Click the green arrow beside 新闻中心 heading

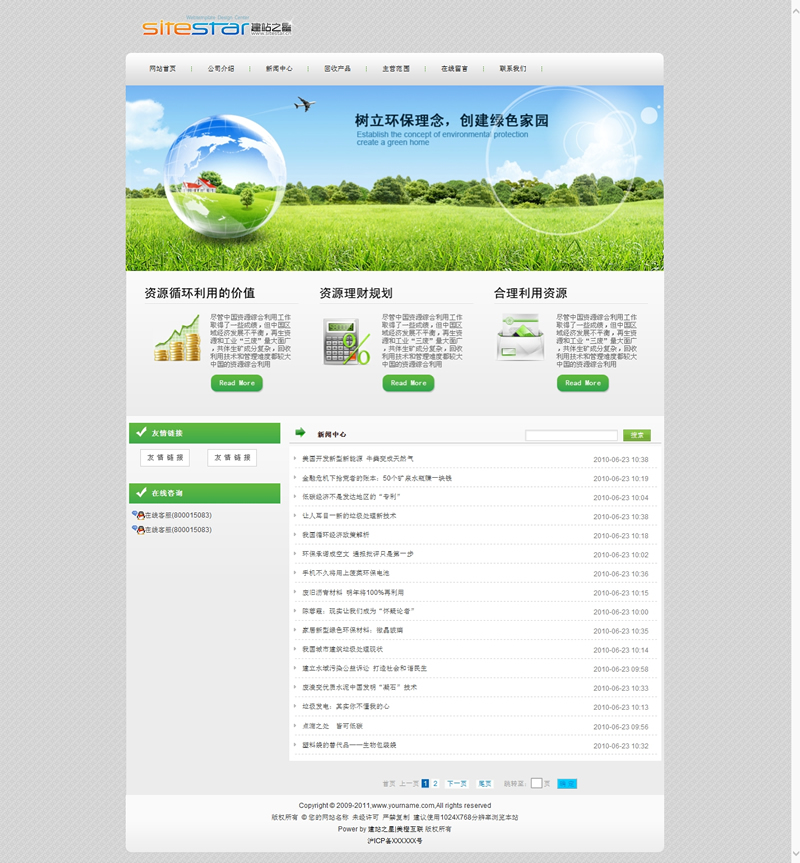(x=300, y=433)
